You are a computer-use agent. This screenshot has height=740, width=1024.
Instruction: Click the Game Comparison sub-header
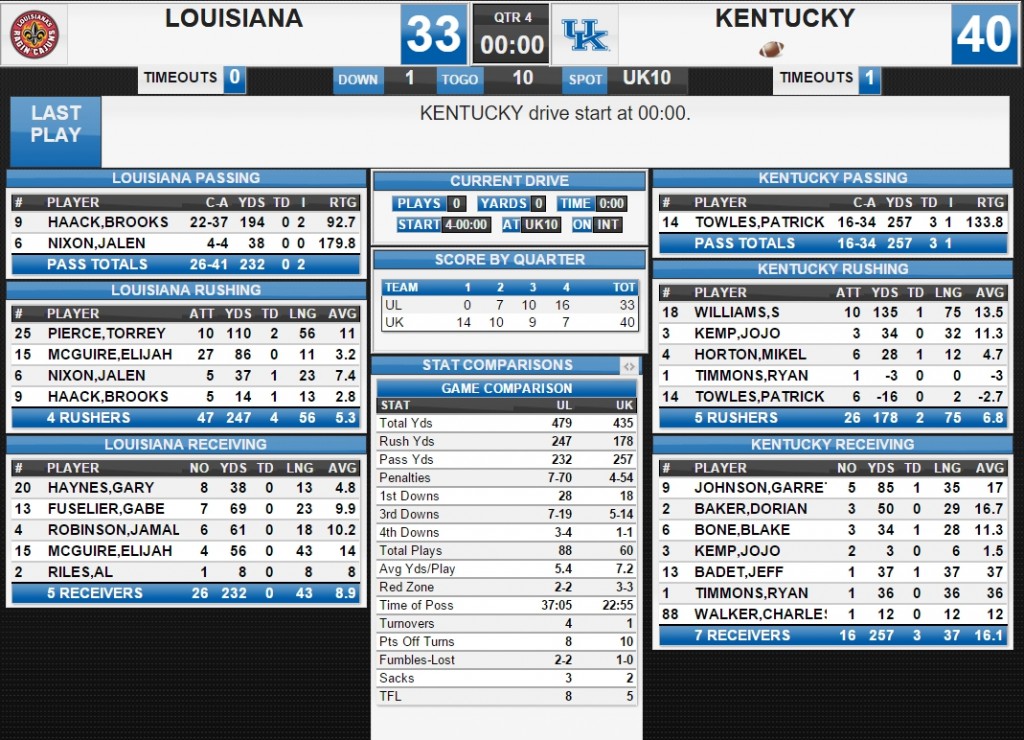tap(507, 389)
